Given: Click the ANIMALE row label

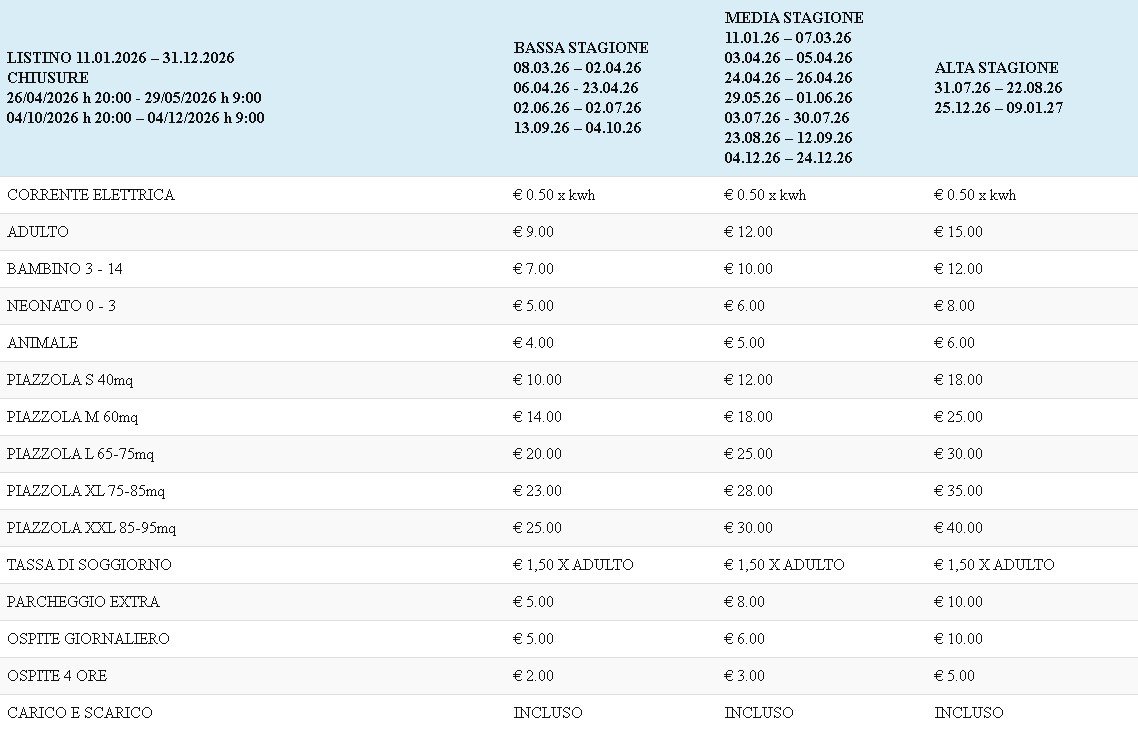Looking at the screenshot, I should 42,343.
